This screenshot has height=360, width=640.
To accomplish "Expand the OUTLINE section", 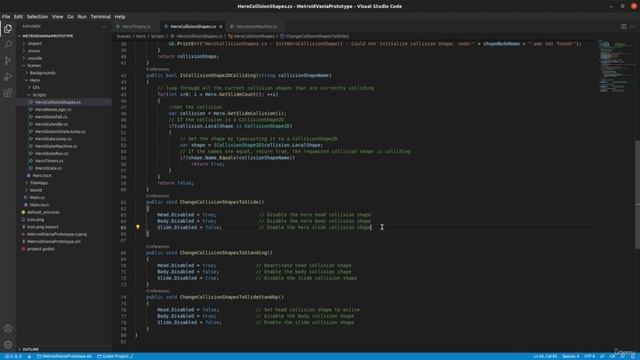I will (31, 349).
